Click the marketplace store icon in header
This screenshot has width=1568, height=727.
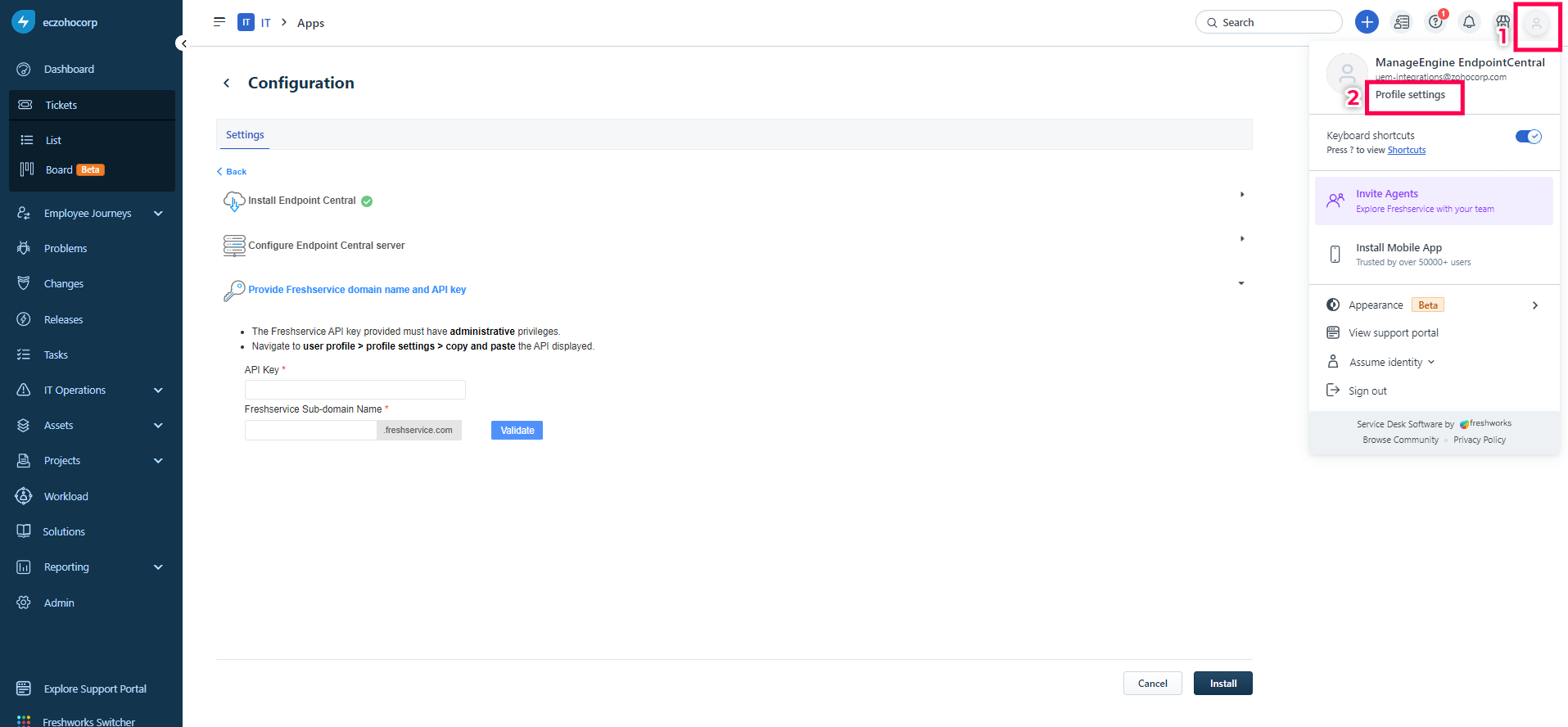coord(1502,20)
